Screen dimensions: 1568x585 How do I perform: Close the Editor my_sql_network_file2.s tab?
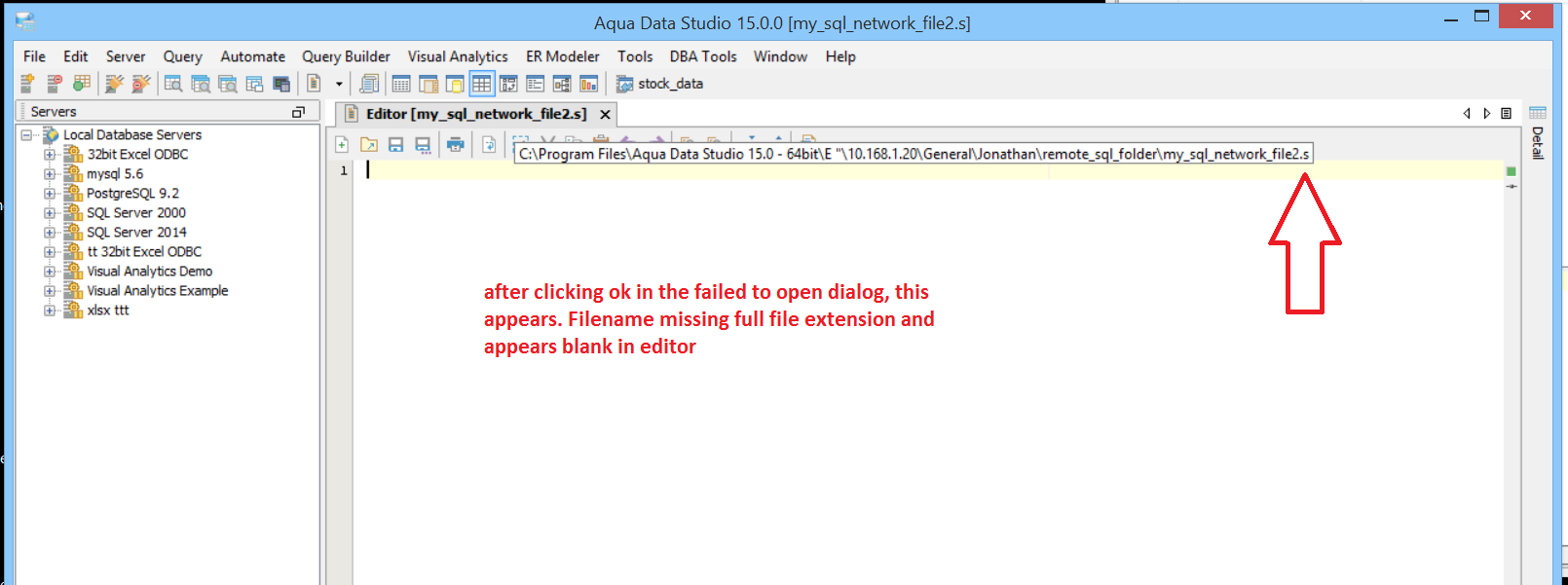[605, 114]
